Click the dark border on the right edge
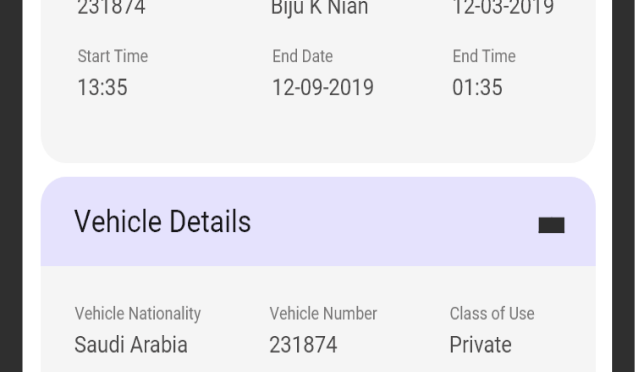 tap(624, 186)
